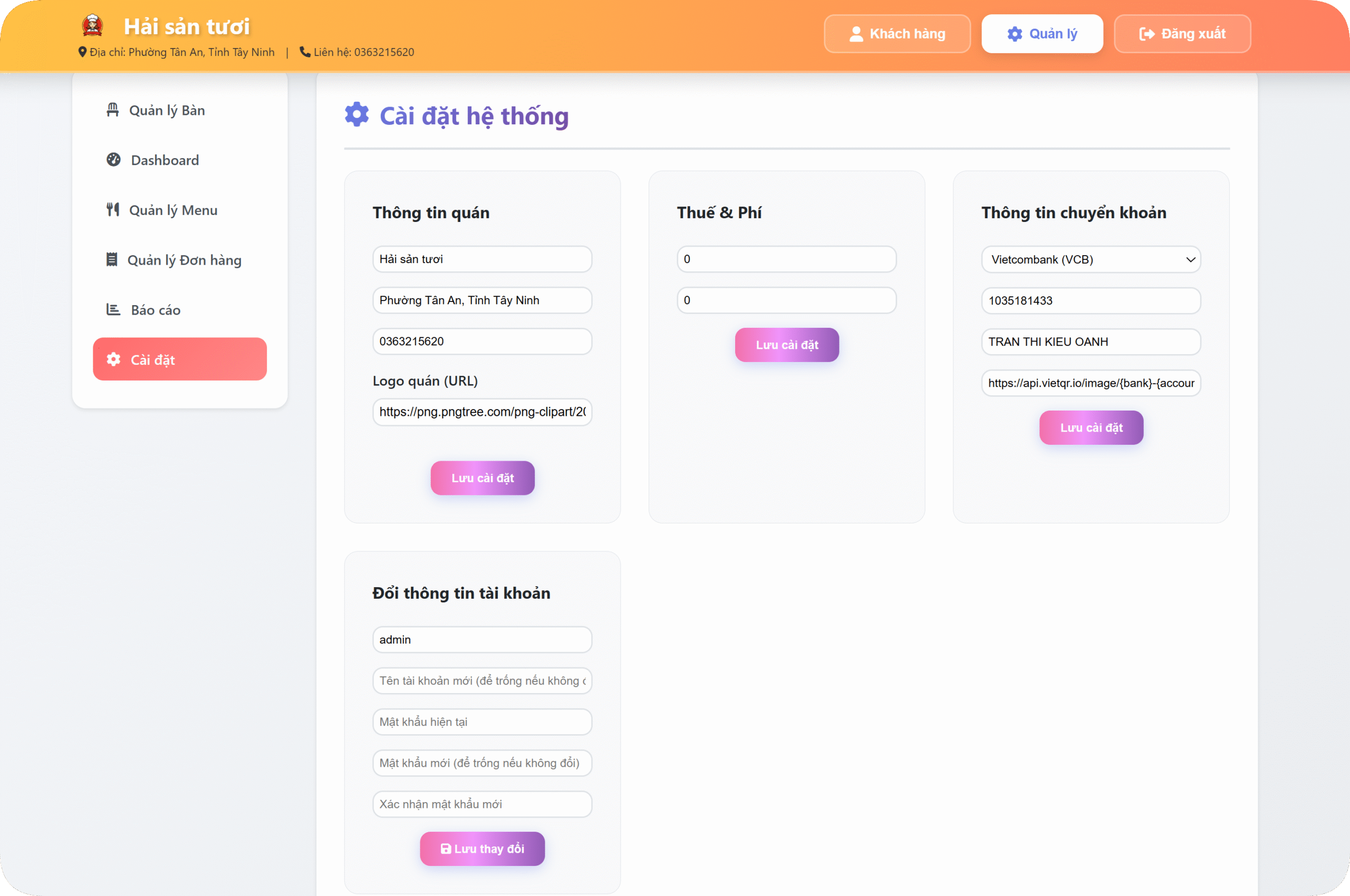
Task: Switch to Quản lý tab in header
Action: (1042, 34)
